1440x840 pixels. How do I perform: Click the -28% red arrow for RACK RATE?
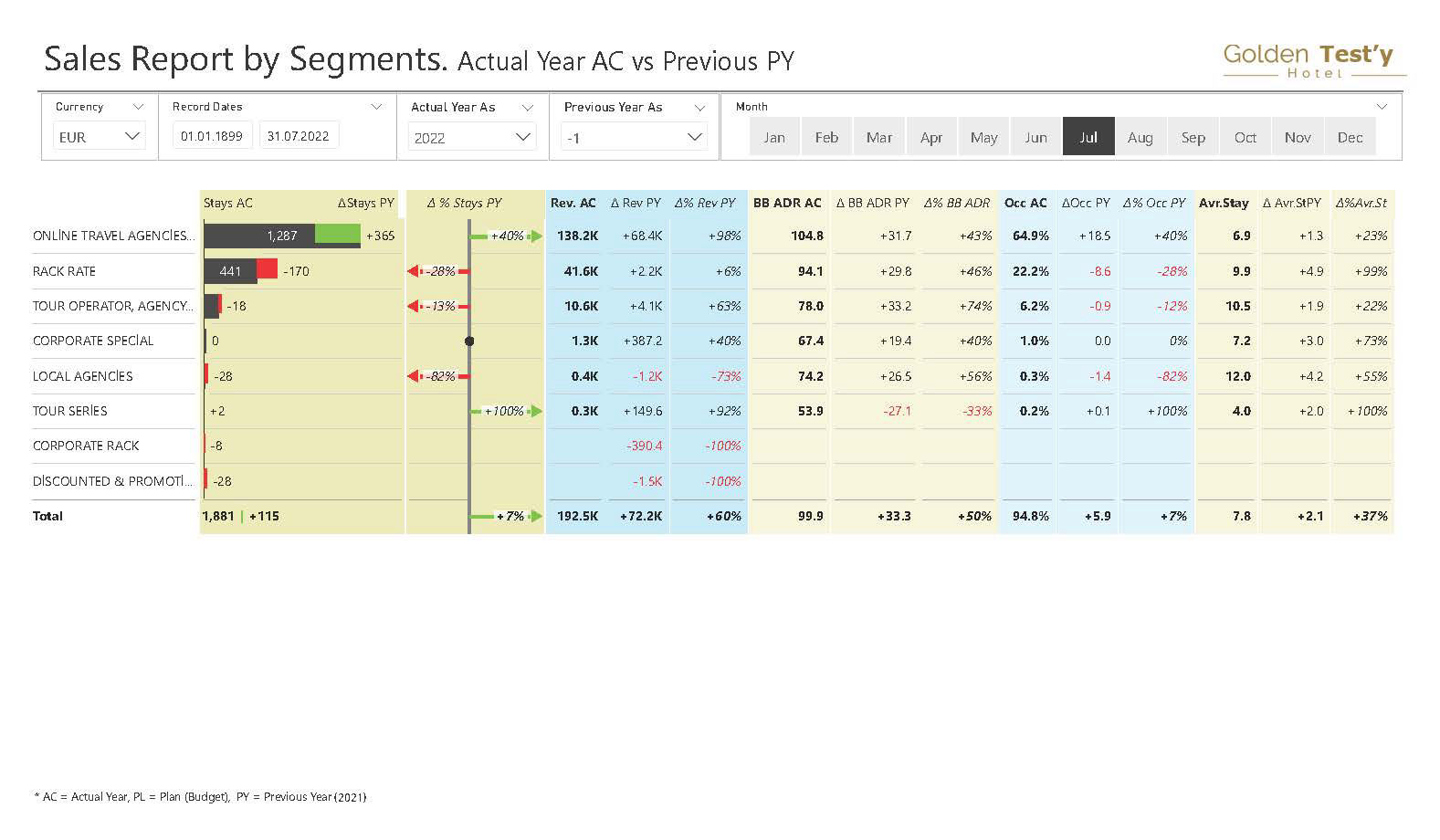click(x=438, y=271)
